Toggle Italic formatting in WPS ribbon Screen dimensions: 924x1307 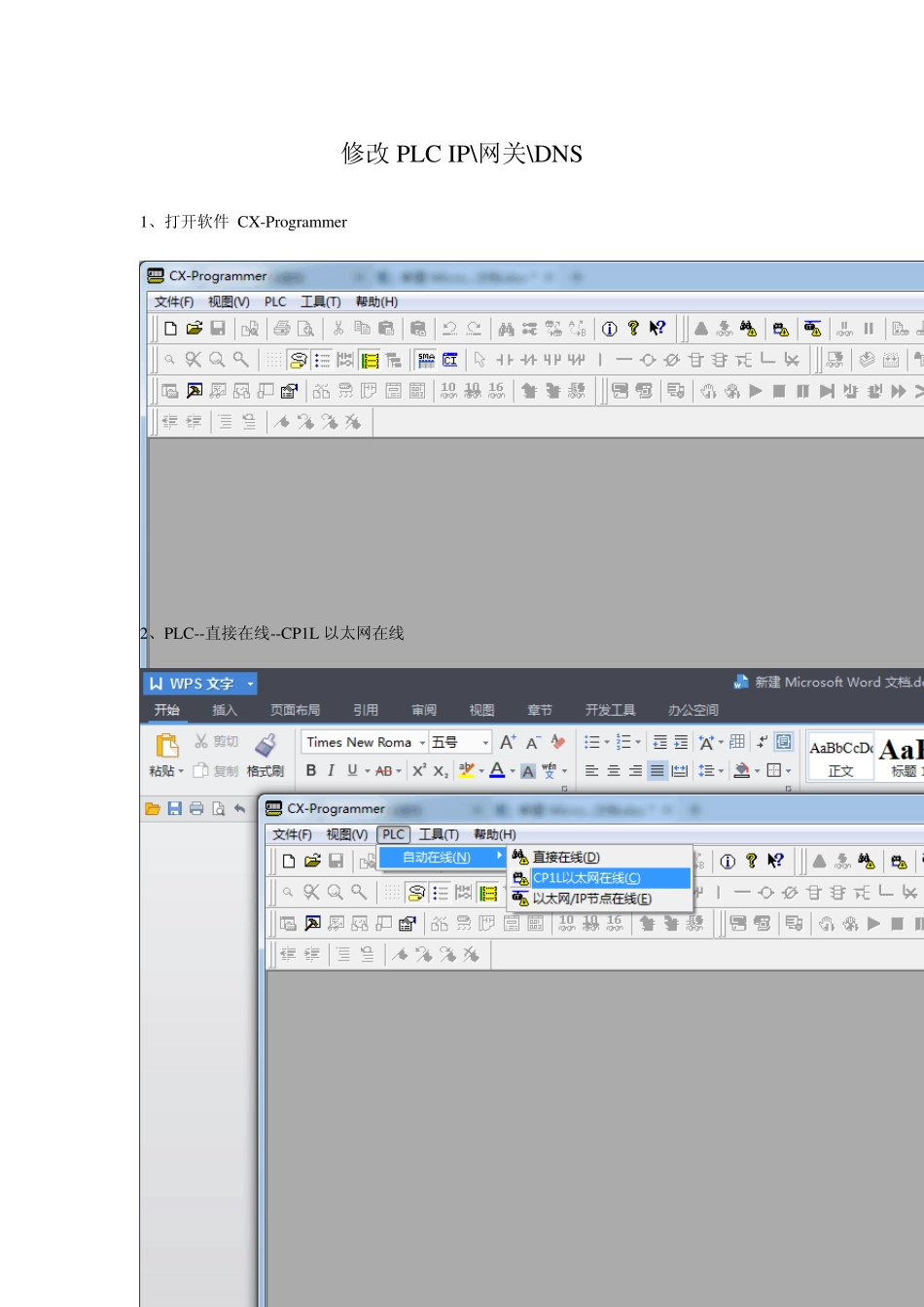click(x=331, y=770)
